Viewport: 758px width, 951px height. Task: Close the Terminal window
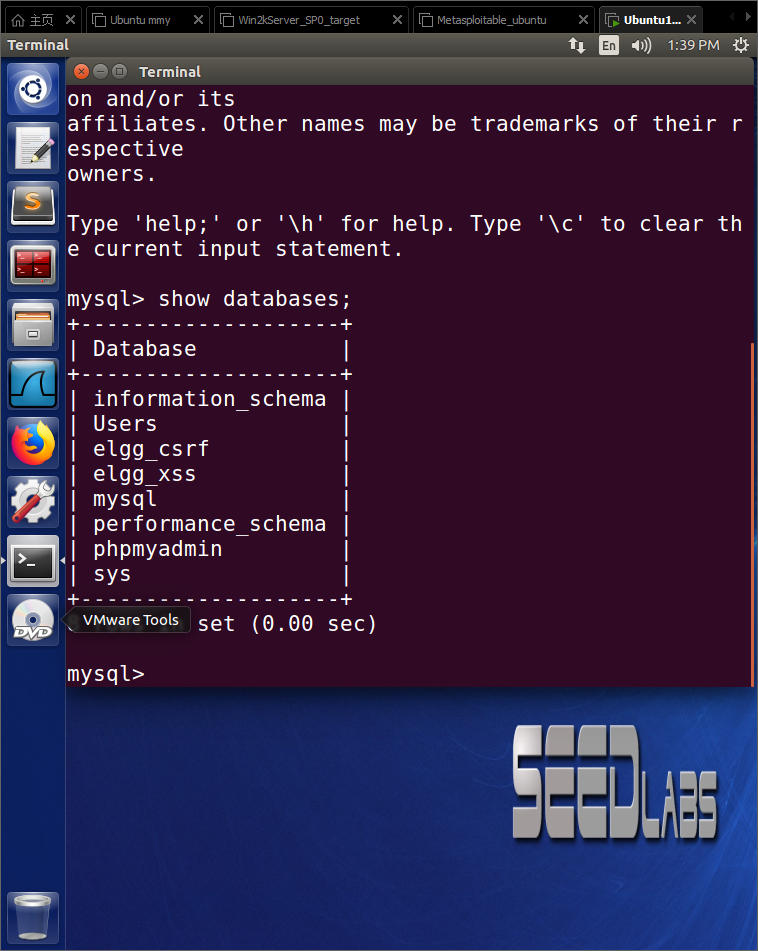[81, 72]
